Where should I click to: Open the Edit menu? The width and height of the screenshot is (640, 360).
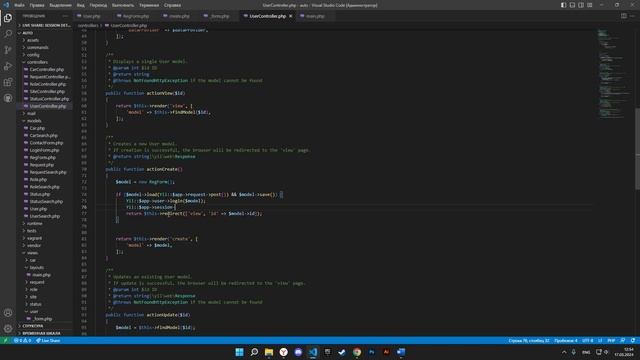coord(37,5)
